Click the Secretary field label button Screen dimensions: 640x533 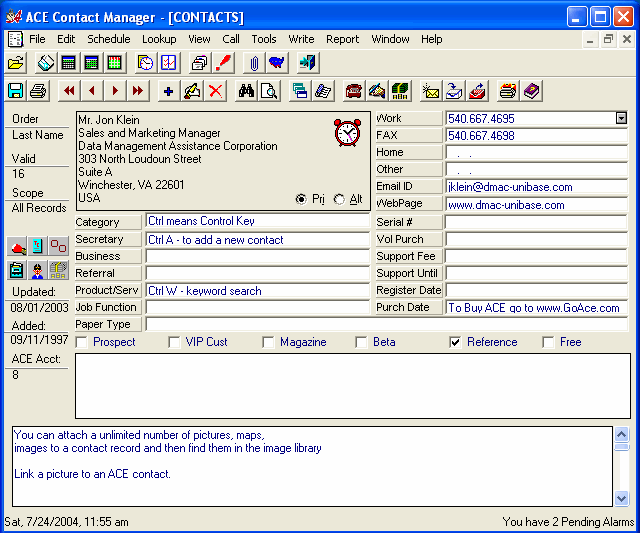[108, 239]
